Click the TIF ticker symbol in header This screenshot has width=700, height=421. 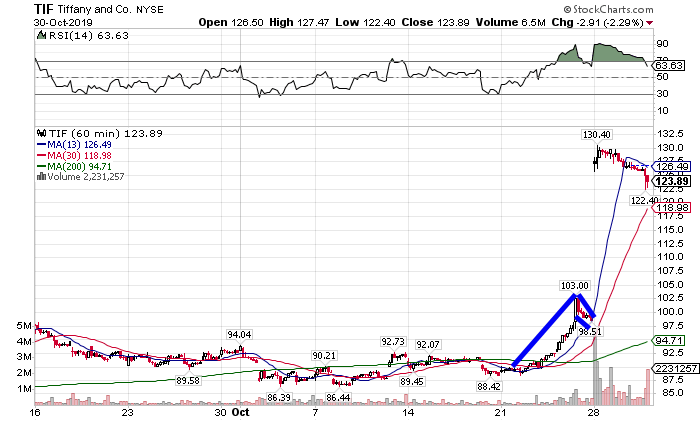(x=44, y=9)
